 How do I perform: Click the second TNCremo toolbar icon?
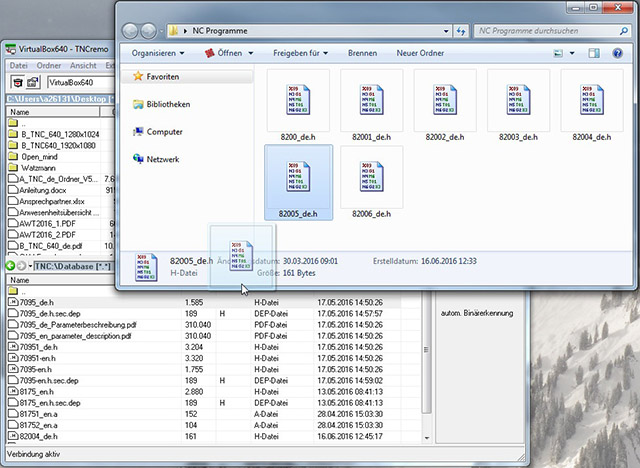point(34,82)
